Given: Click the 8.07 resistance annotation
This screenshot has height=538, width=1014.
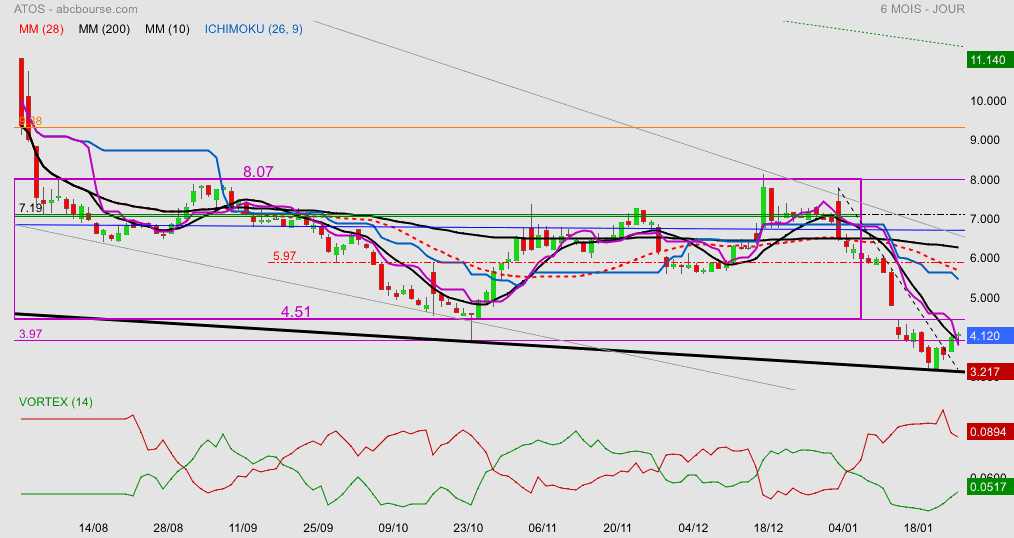Looking at the screenshot, I should (x=259, y=172).
